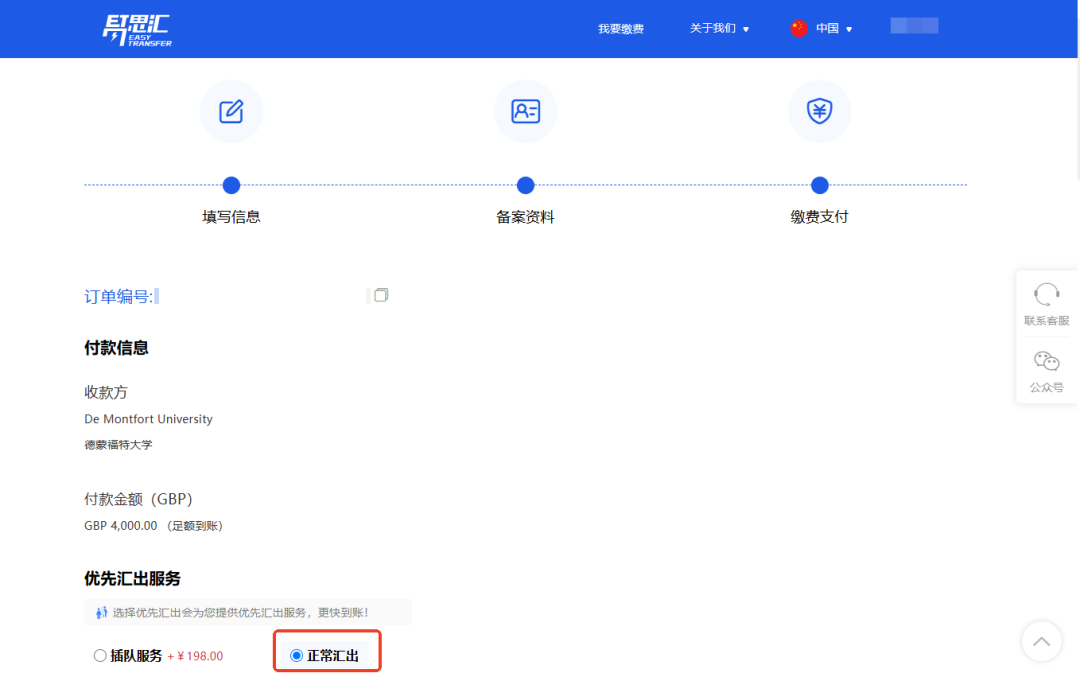Viewport: 1080px width, 677px height.
Task: Select the 正常汇出 normal remittance option
Action: point(296,656)
